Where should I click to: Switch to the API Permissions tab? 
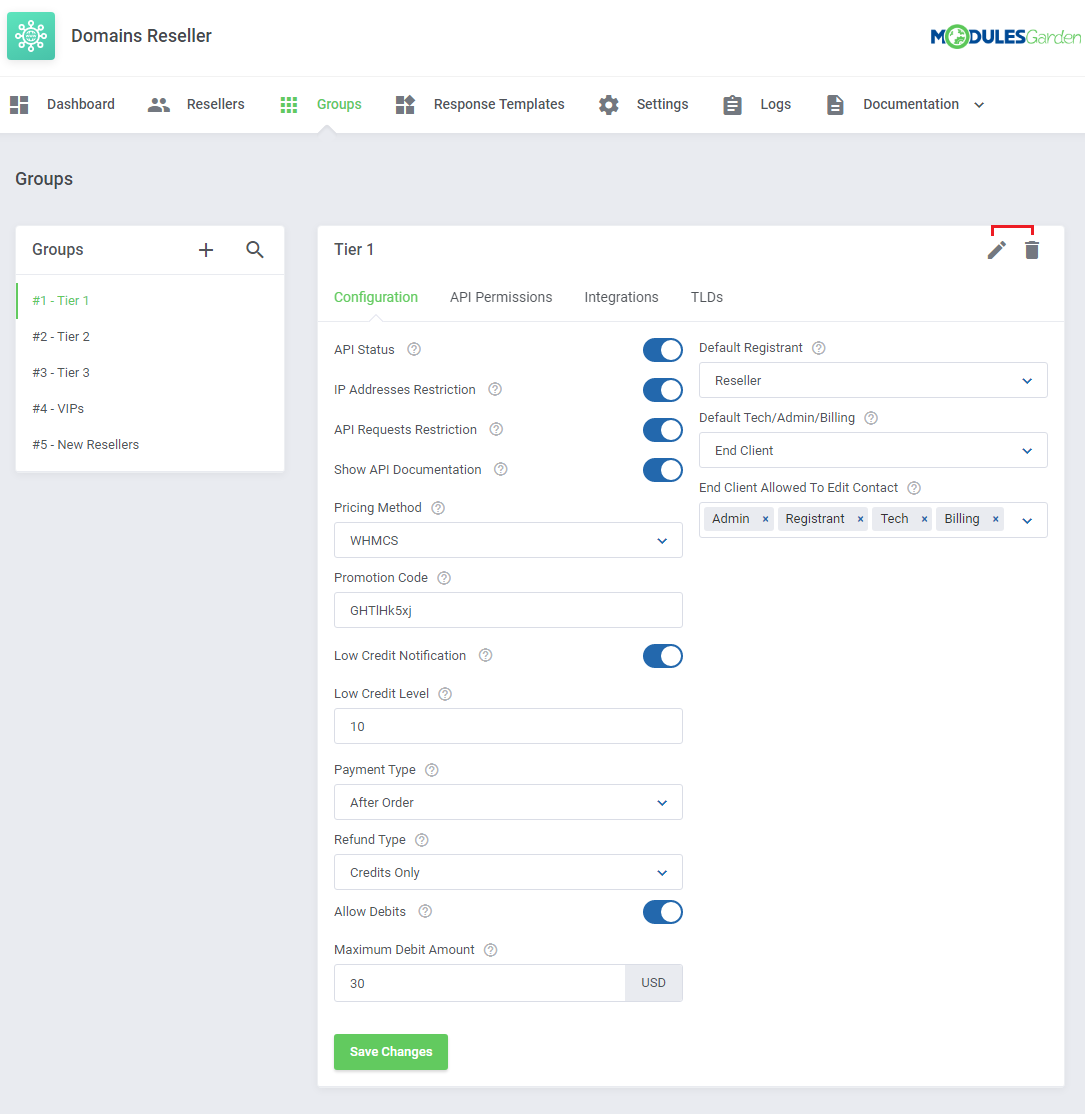(x=501, y=297)
